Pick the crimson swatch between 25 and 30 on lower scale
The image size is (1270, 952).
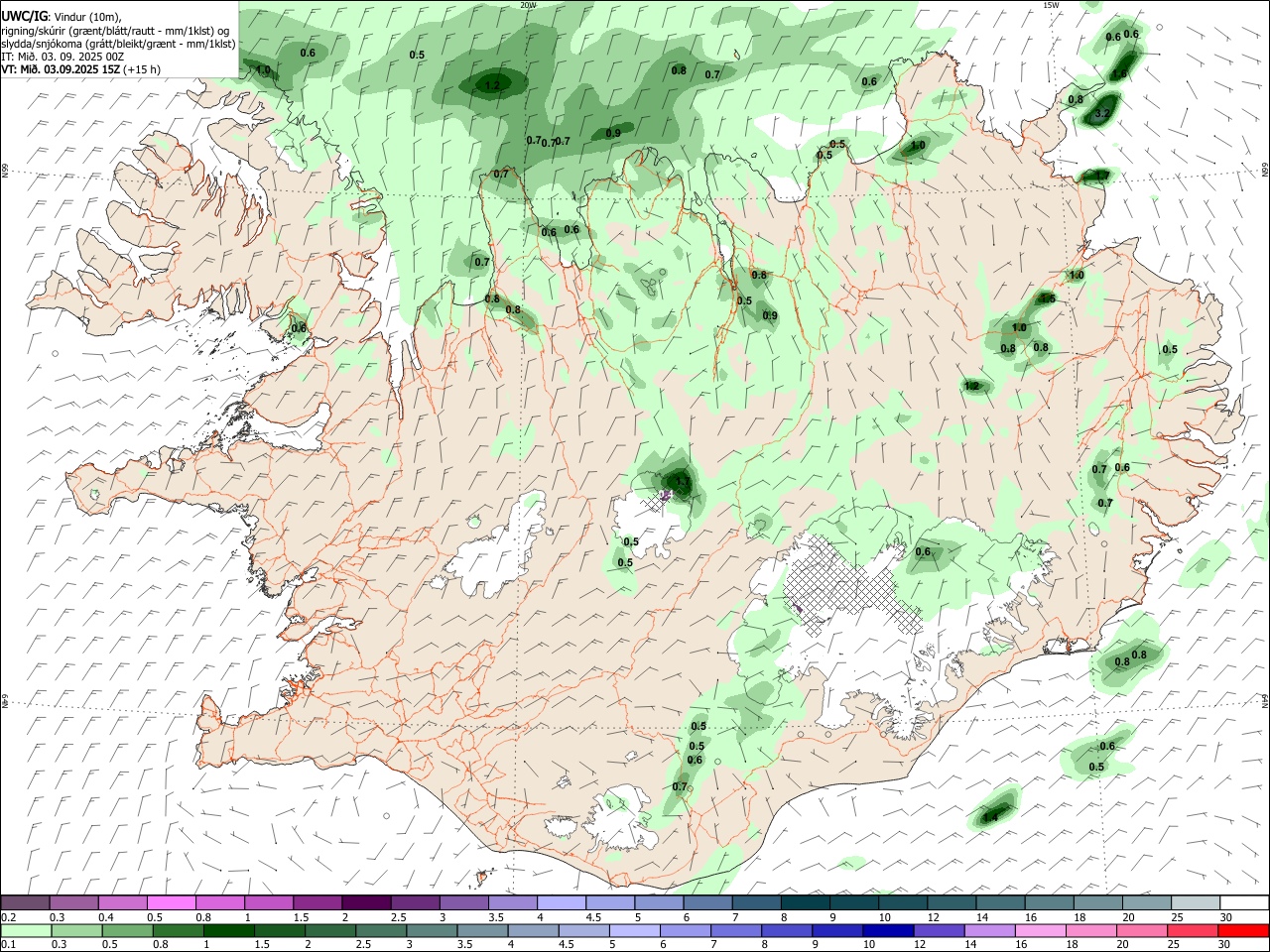tap(1194, 930)
